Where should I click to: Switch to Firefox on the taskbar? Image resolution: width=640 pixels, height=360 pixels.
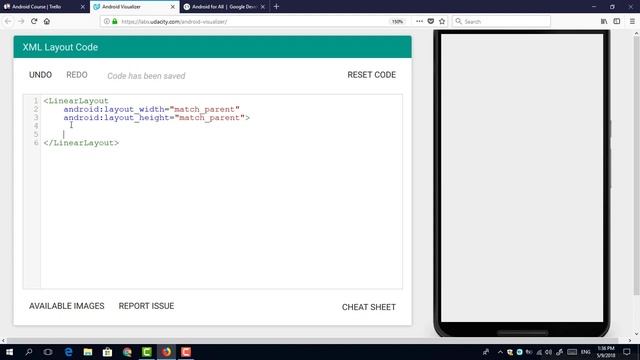click(167, 352)
